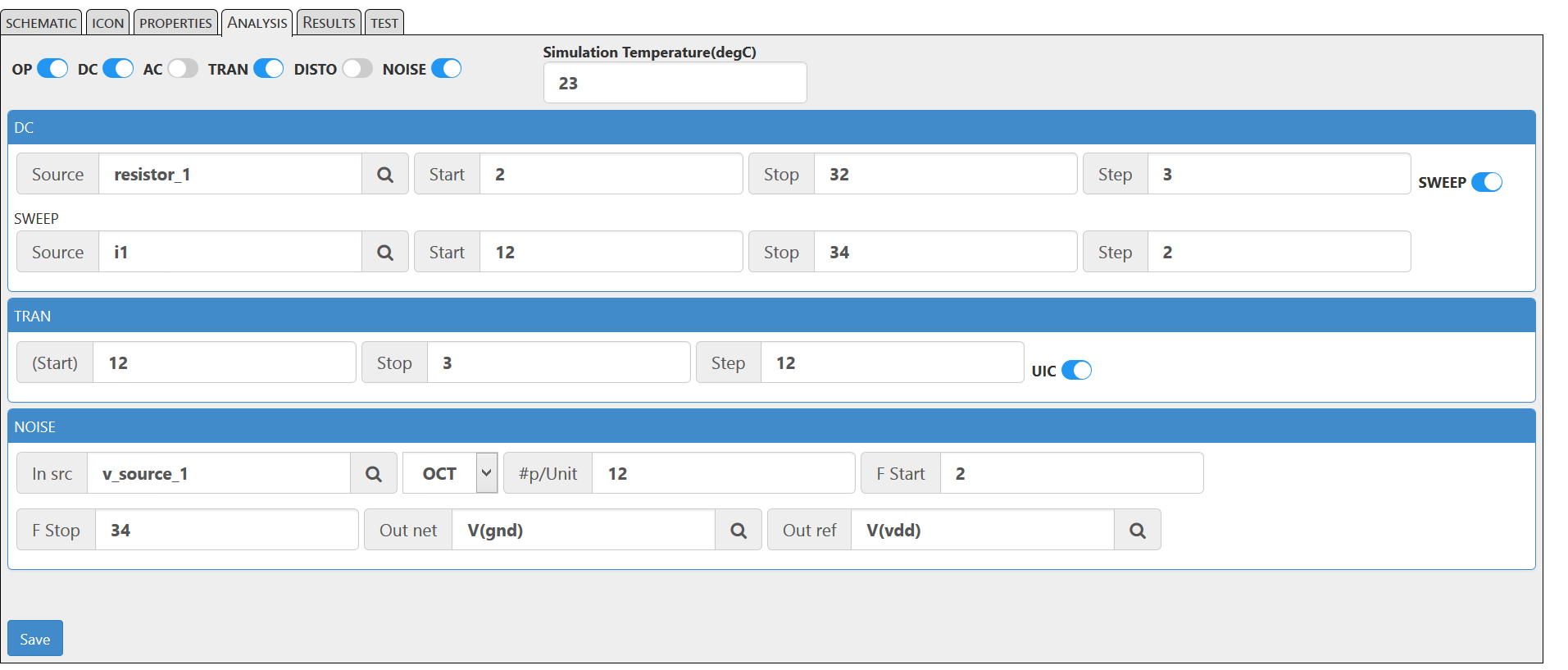Click the search icon next to Out ref V(vdd)
Screen dimensions: 1568x670
pyautogui.click(x=1137, y=530)
